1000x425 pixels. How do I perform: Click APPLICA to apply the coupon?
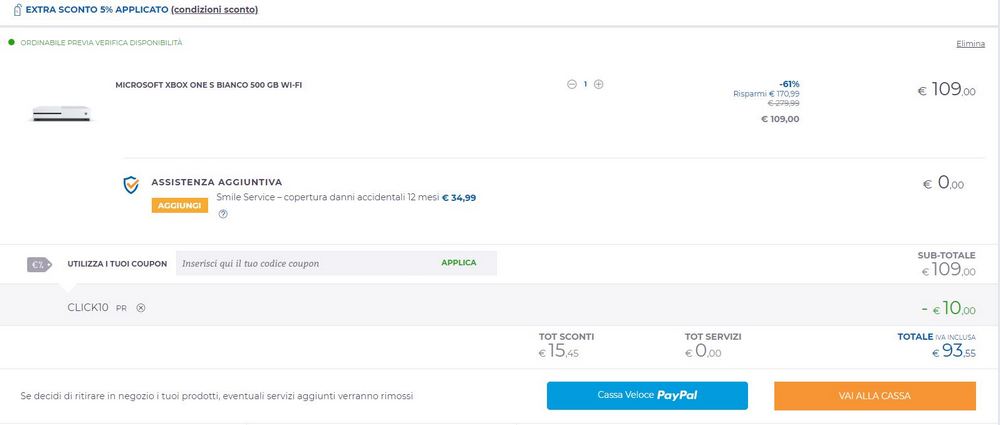(x=459, y=263)
